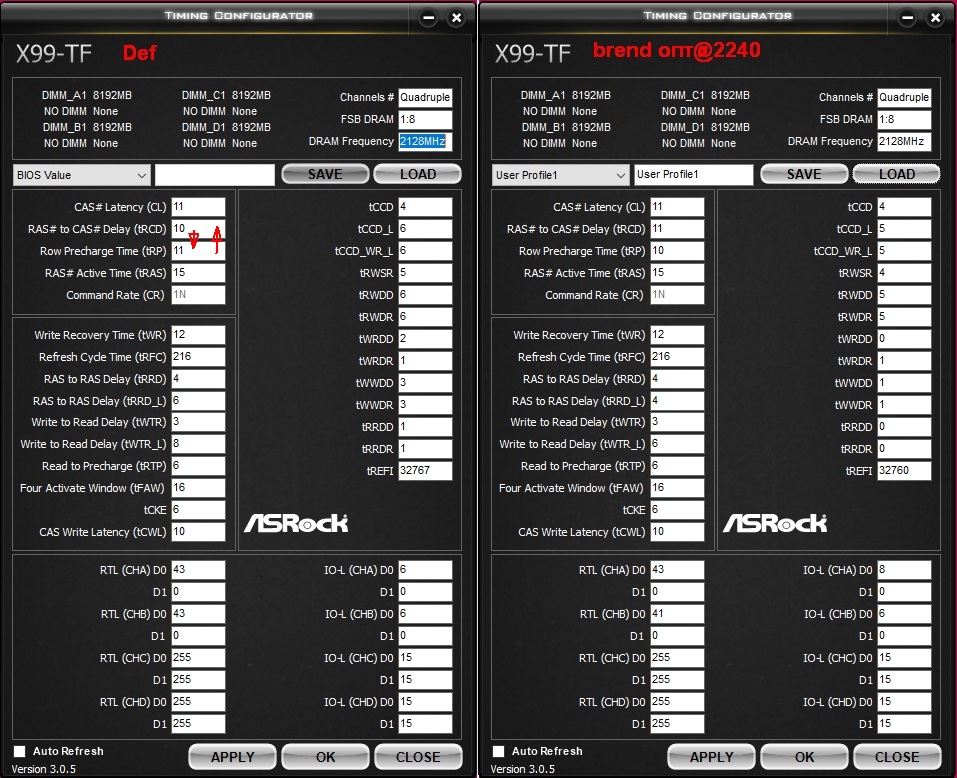Click tRRD_L value 4 in right brend window
The width and height of the screenshot is (957, 778).
click(677, 401)
